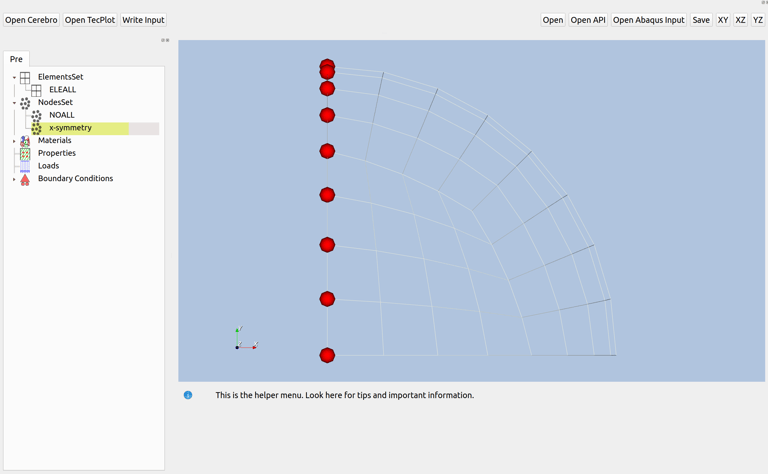This screenshot has height=474, width=768.
Task: Switch to the Pre tab
Action: [x=16, y=59]
